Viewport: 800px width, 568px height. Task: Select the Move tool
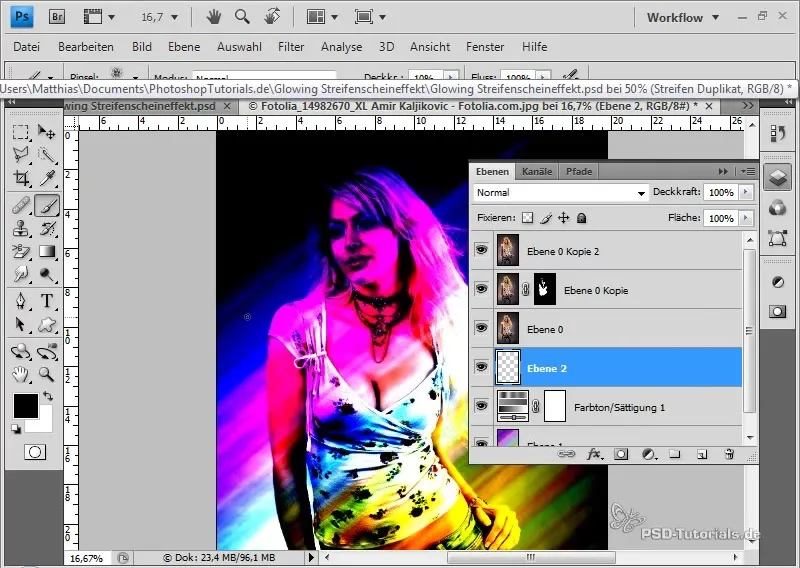coord(47,132)
